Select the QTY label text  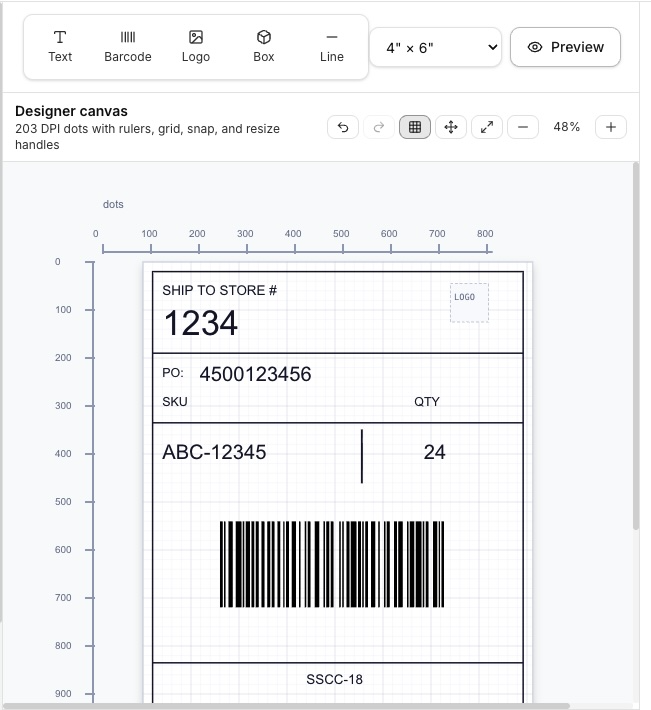point(427,402)
